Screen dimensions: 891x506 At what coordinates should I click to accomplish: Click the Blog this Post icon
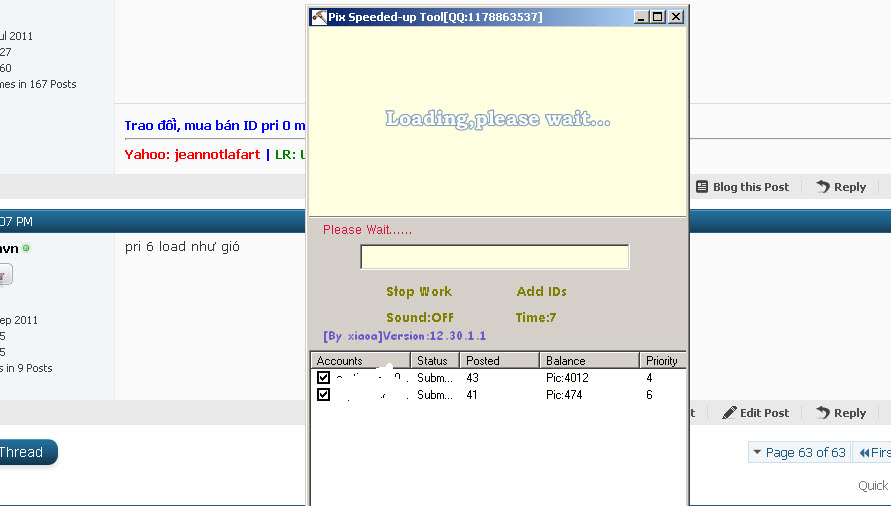point(702,186)
